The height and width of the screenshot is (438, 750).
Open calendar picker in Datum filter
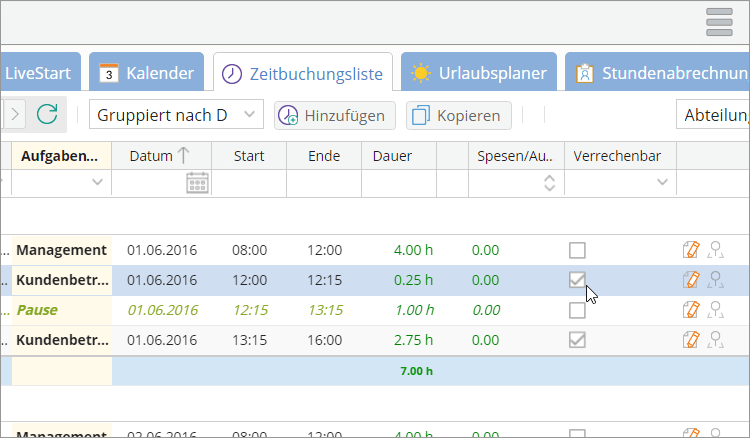(x=197, y=182)
